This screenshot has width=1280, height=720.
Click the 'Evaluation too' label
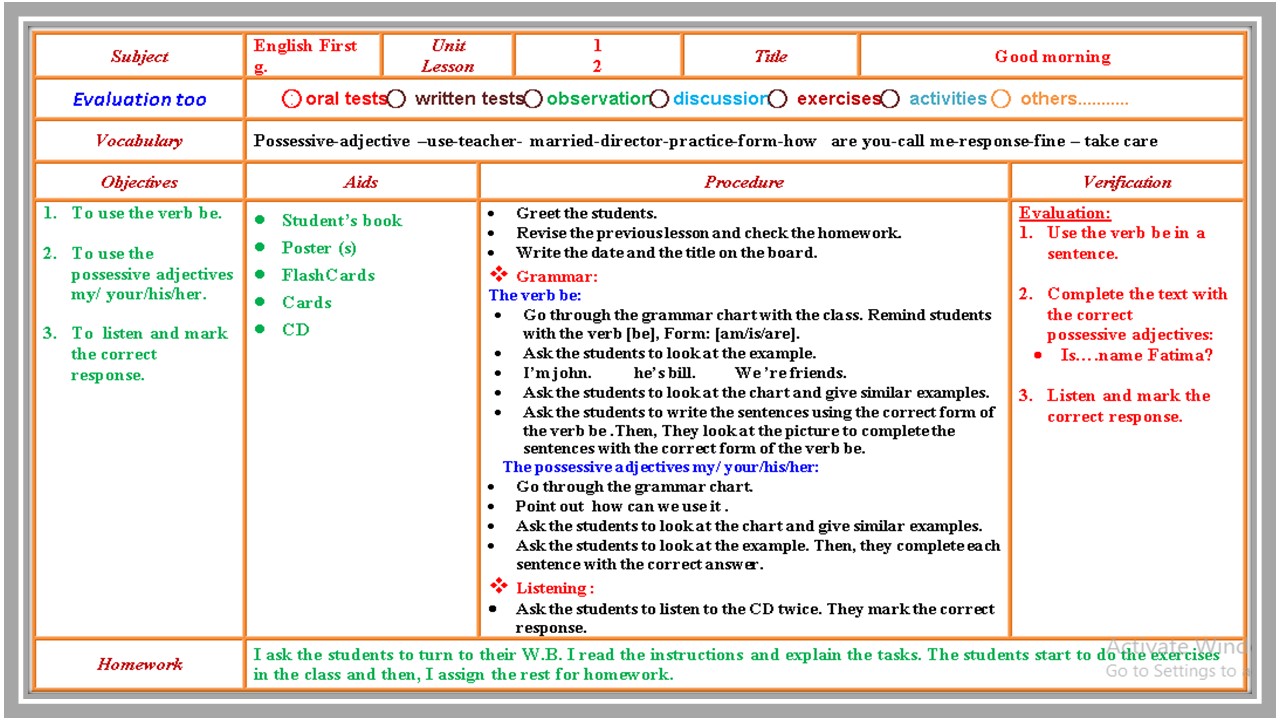point(140,99)
